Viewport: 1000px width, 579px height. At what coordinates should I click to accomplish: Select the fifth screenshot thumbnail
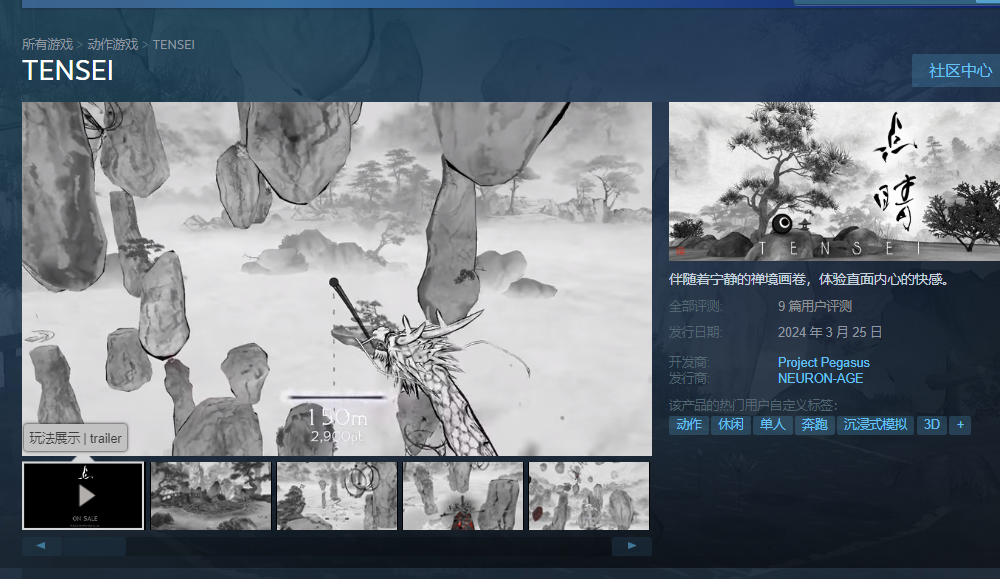pyautogui.click(x=589, y=495)
